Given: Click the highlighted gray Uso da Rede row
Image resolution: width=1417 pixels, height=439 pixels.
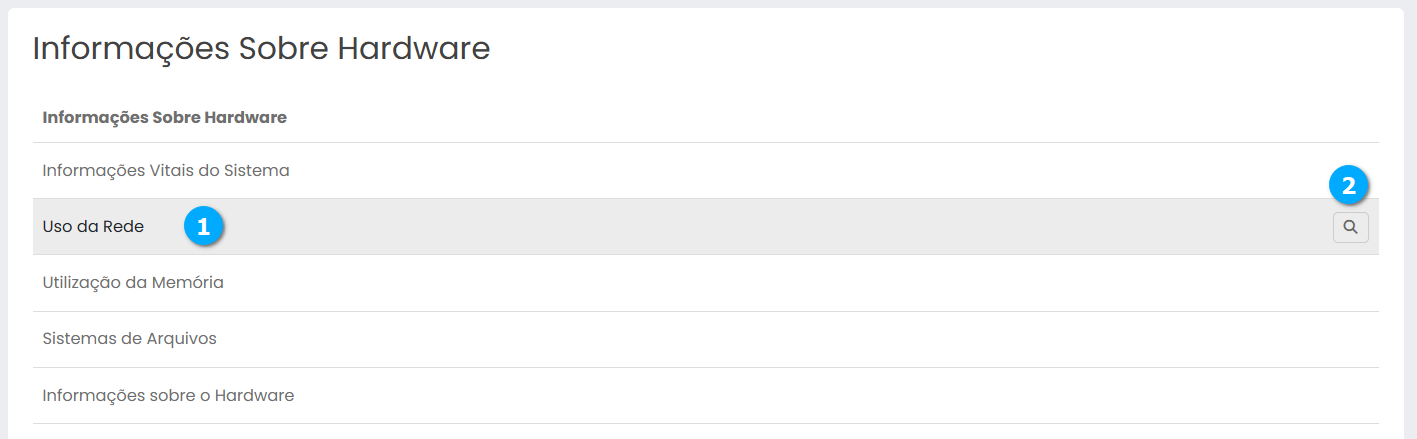Looking at the screenshot, I should (x=700, y=227).
